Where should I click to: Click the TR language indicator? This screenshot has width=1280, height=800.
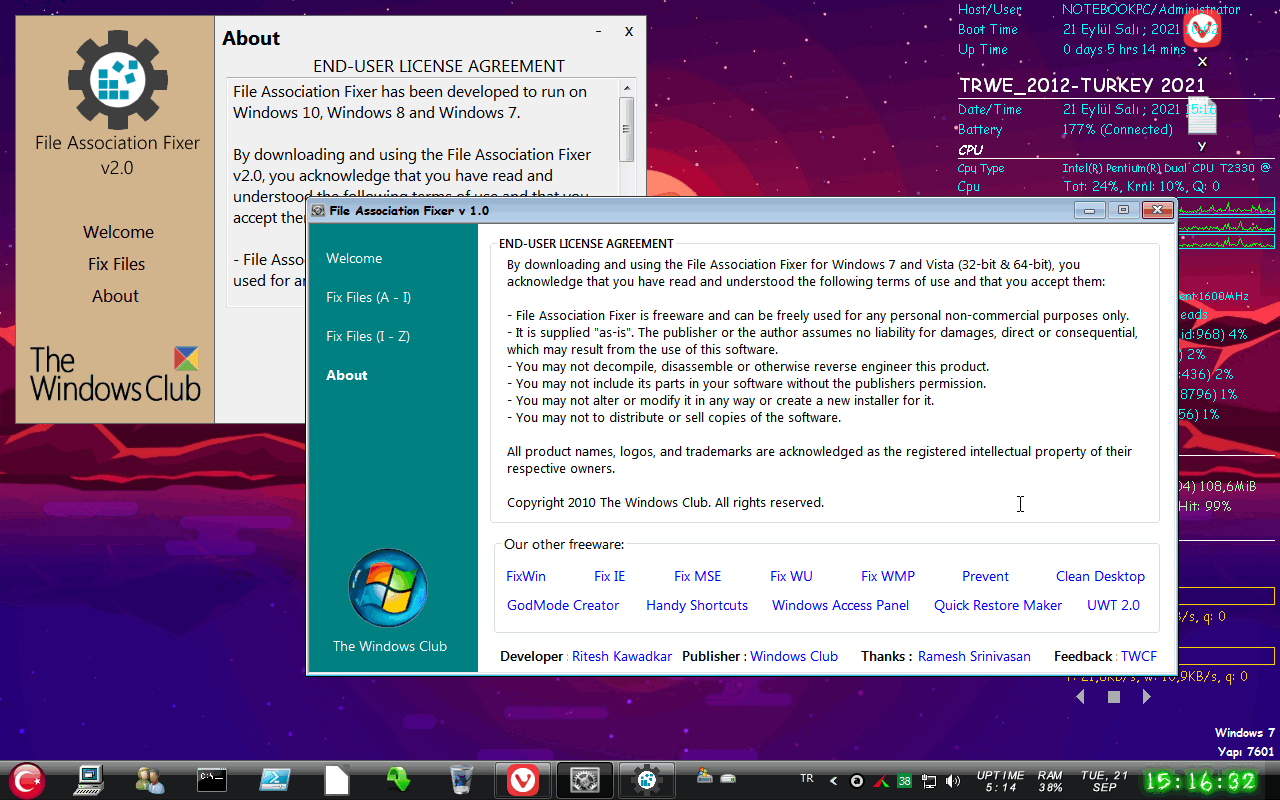(x=807, y=779)
